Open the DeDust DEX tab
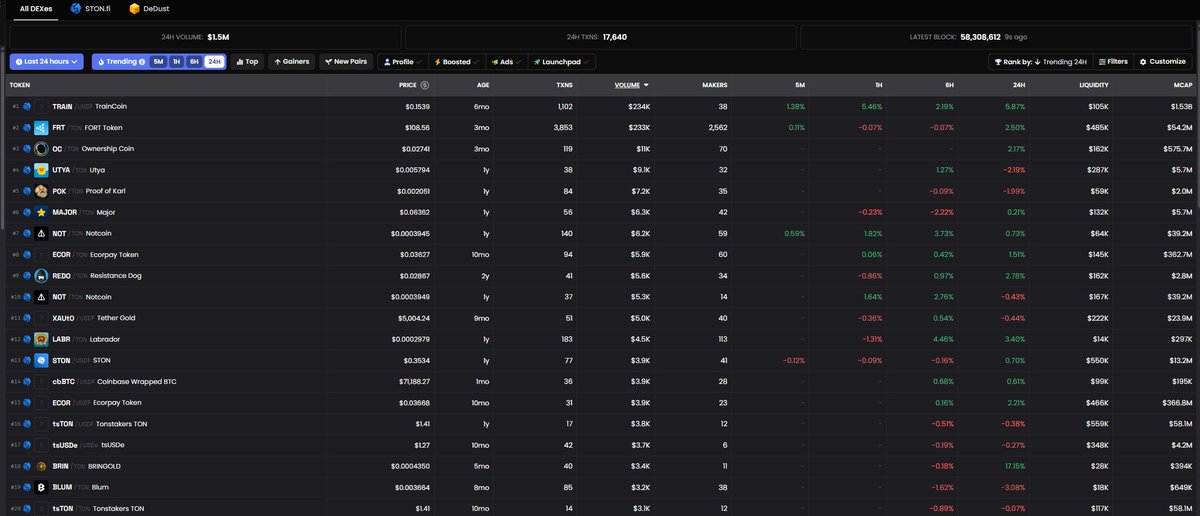 coord(150,9)
